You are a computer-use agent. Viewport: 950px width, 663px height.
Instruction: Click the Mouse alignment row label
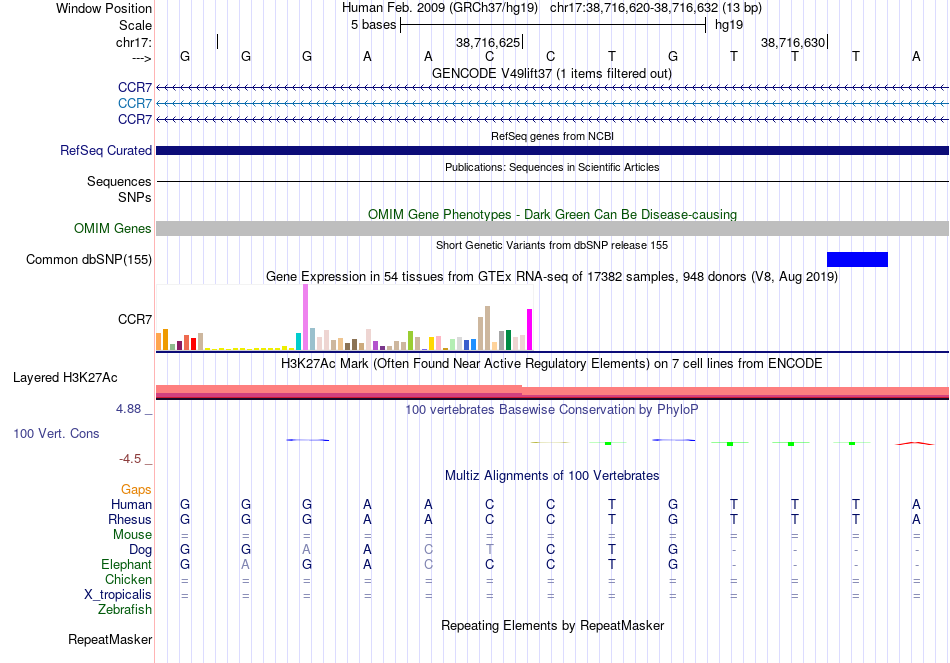click(x=132, y=535)
